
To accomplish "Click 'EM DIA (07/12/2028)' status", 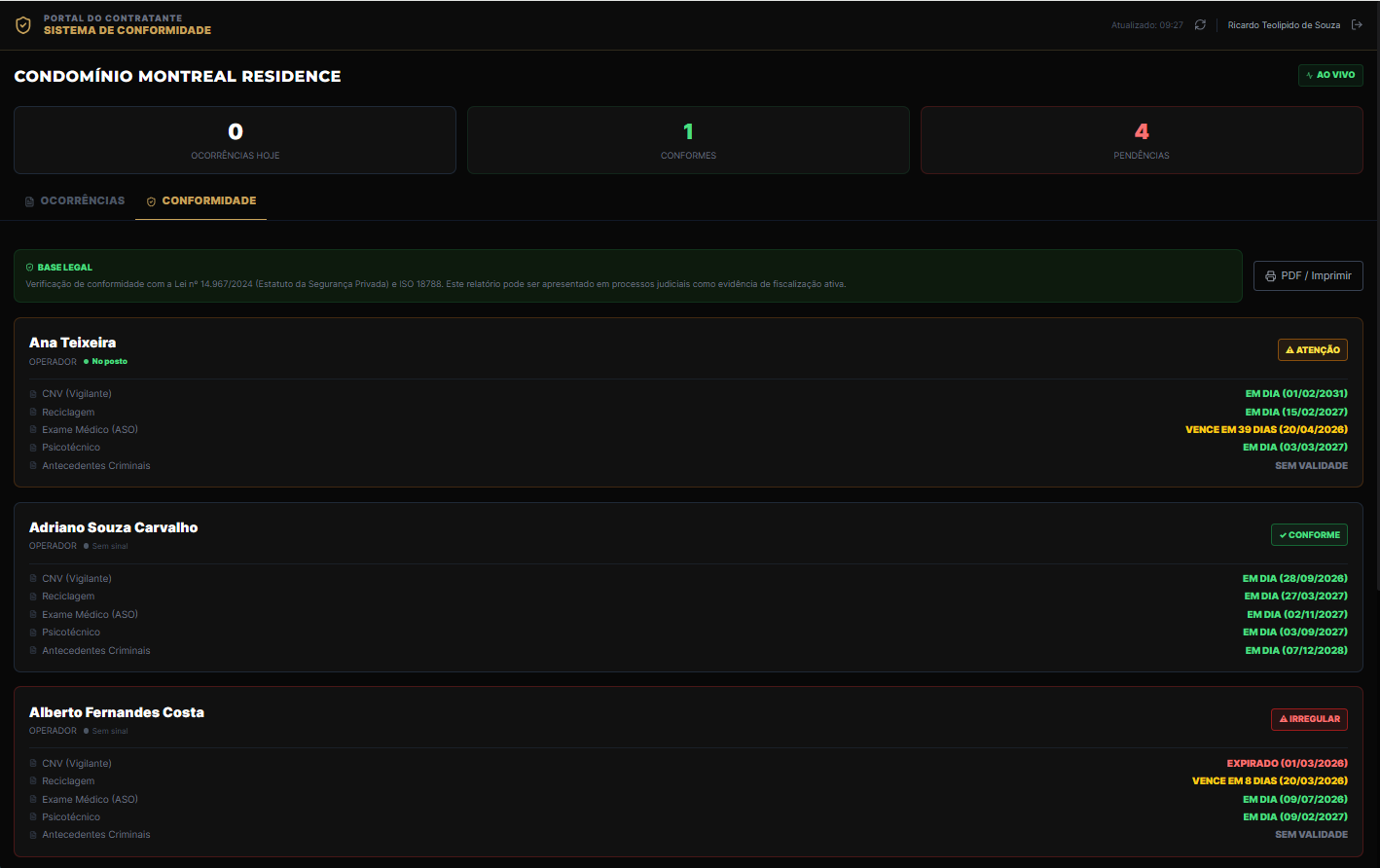I will [x=1296, y=651].
